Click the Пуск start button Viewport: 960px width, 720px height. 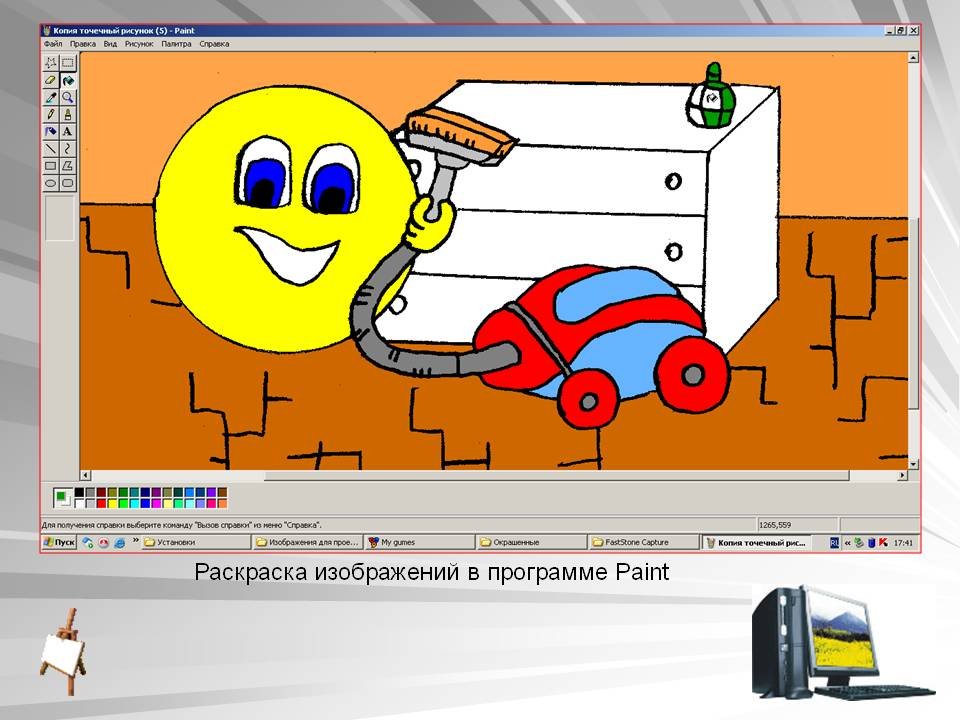point(59,542)
